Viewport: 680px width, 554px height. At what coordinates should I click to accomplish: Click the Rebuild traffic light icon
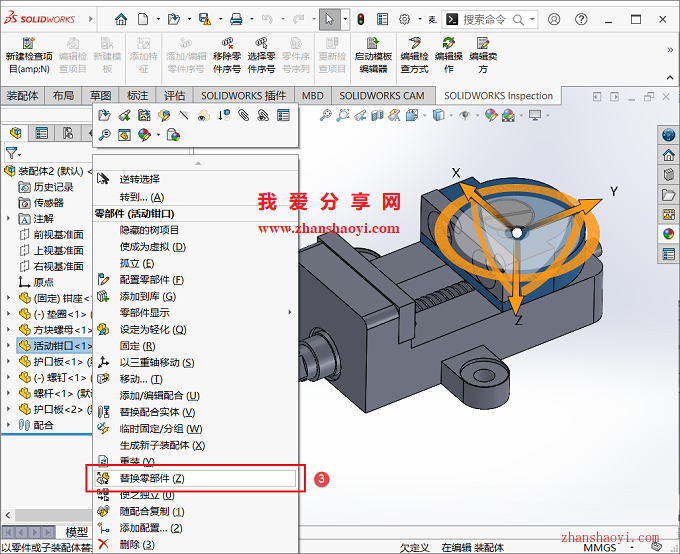[x=361, y=19]
